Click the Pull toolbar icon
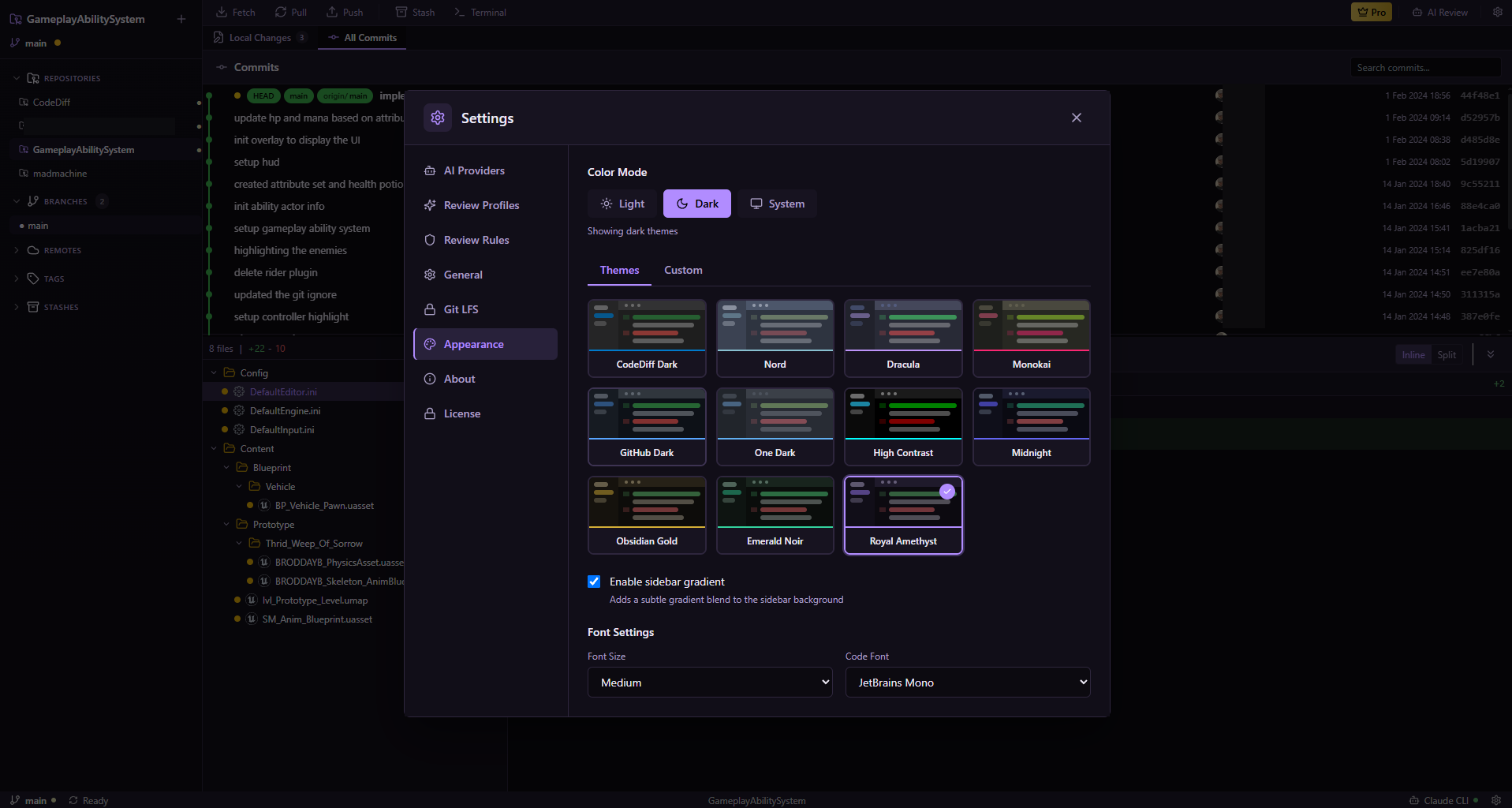Image resolution: width=1512 pixels, height=808 pixels. pos(281,12)
